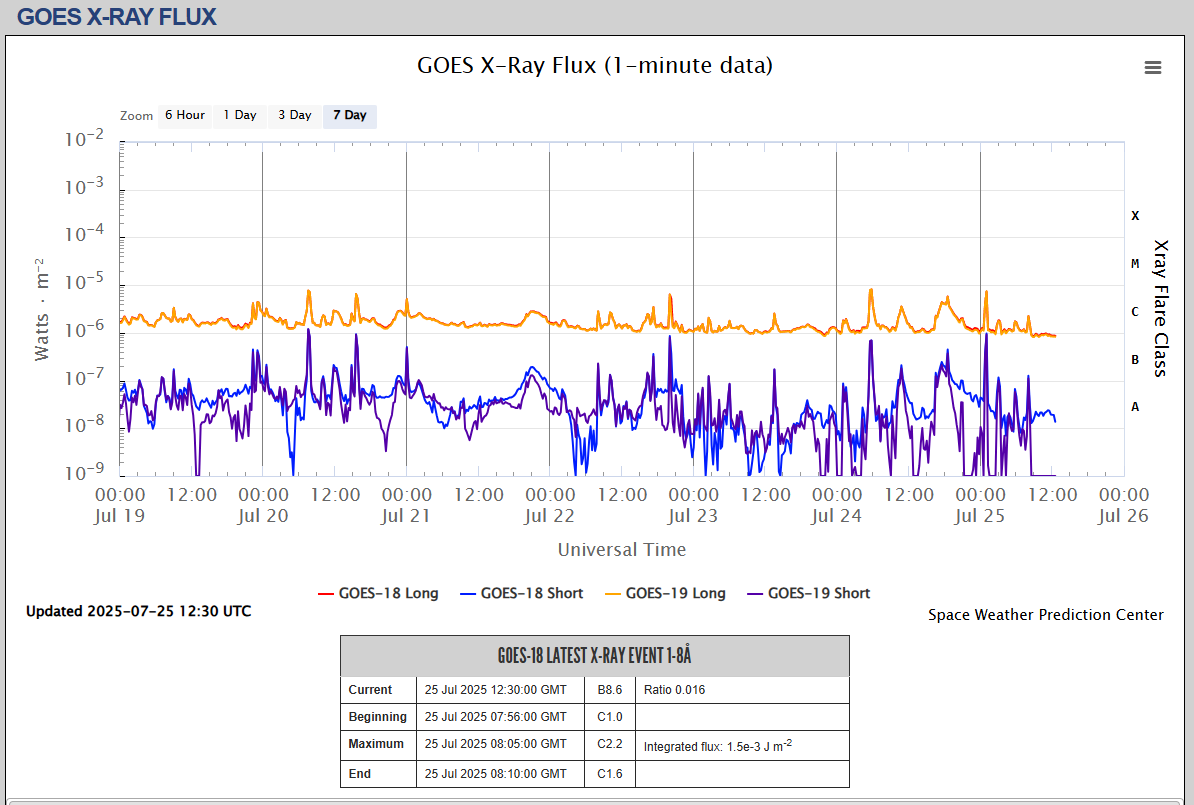Click the Beginning row label
1194x805 pixels.
pyautogui.click(x=378, y=717)
